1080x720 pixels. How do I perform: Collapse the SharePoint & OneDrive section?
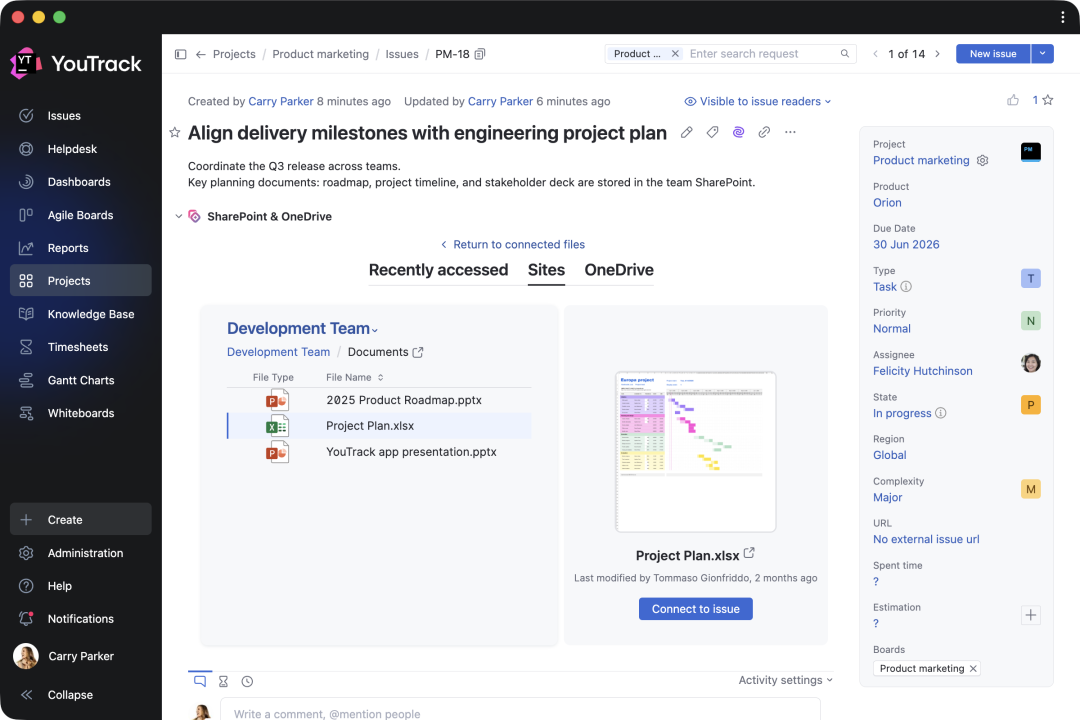178,216
